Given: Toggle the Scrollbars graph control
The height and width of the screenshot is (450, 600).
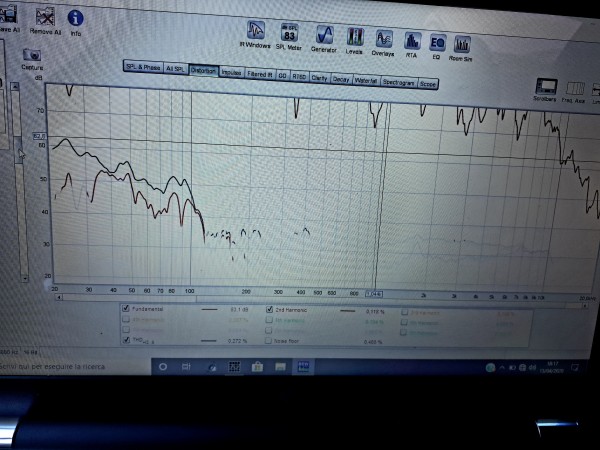Looking at the screenshot, I should click(546, 90).
